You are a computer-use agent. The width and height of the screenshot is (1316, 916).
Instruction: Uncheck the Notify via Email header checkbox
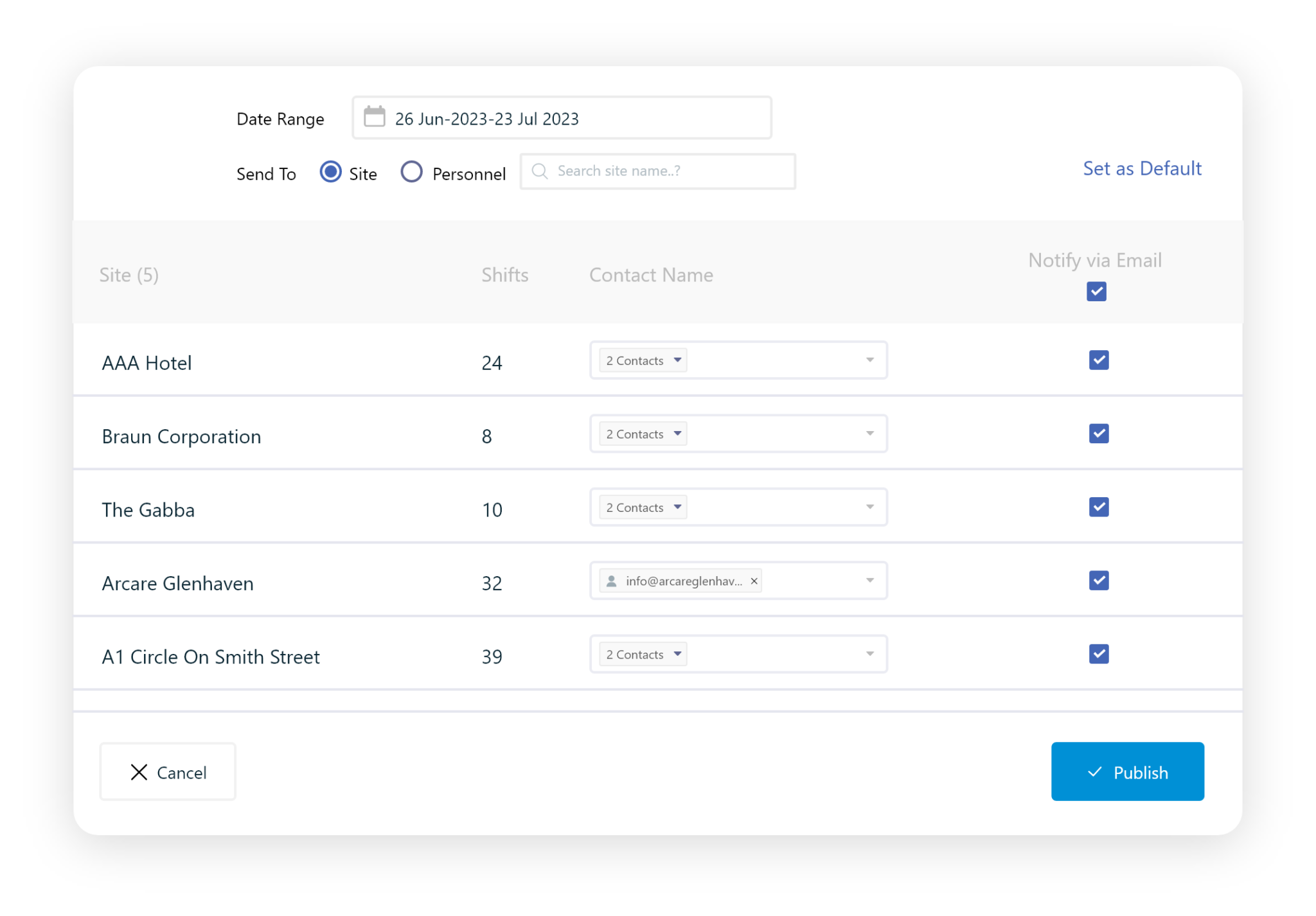coord(1096,291)
